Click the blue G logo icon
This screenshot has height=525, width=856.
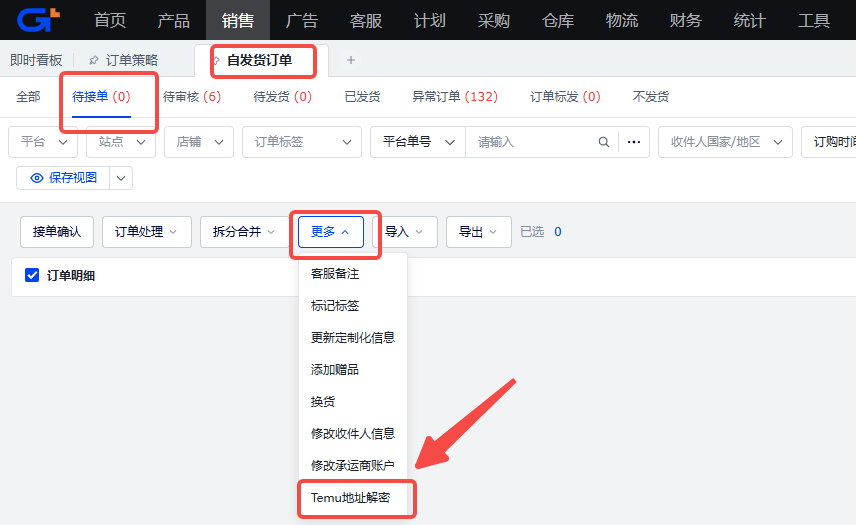pos(38,20)
